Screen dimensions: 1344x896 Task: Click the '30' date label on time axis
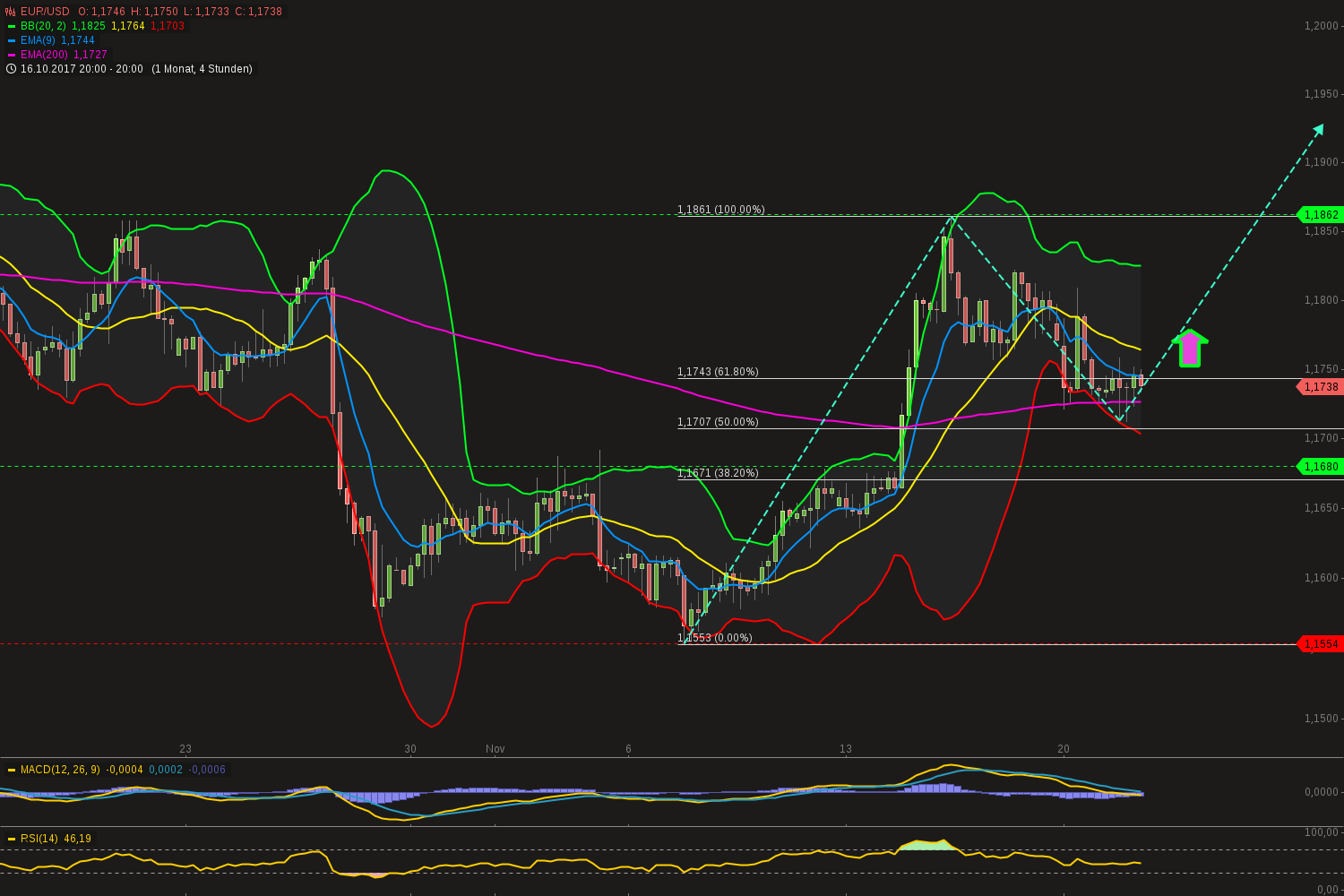coord(410,749)
